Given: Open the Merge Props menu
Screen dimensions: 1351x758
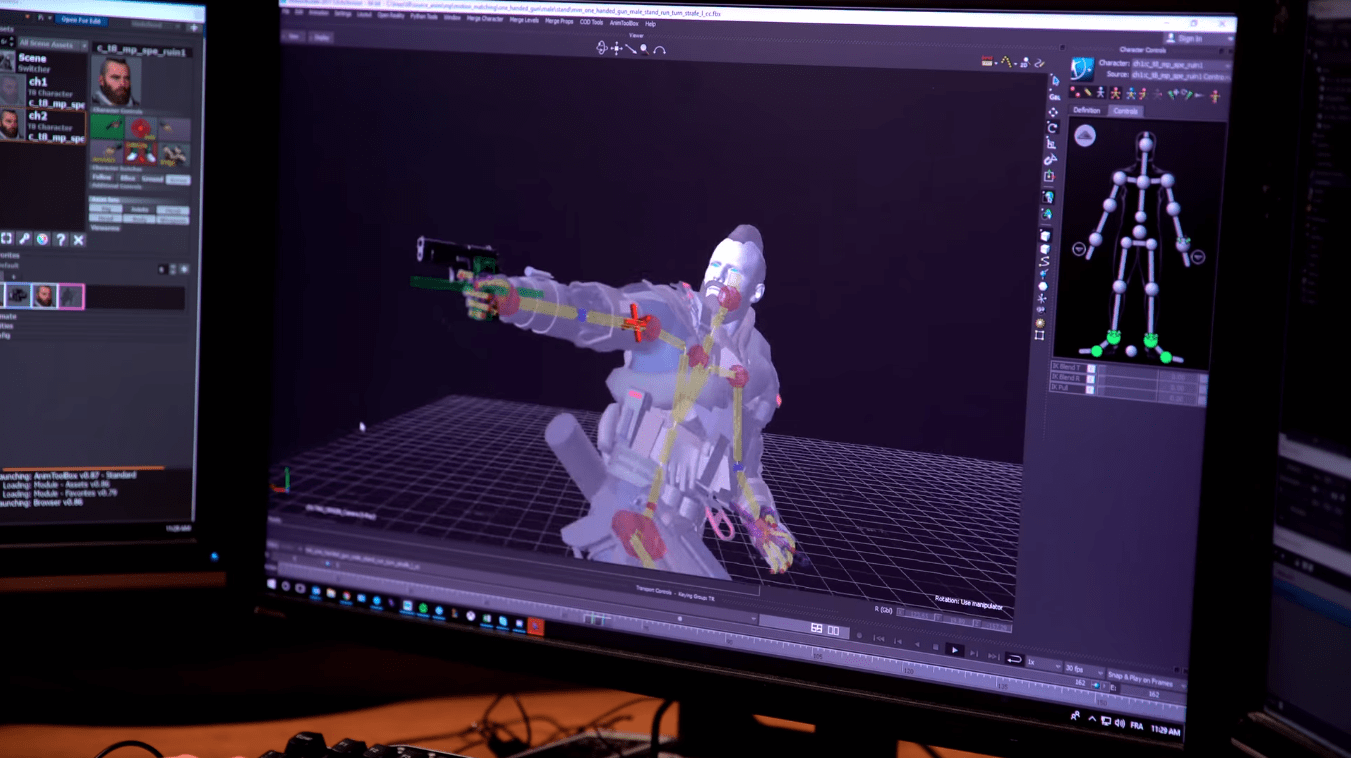Looking at the screenshot, I should [559, 21].
